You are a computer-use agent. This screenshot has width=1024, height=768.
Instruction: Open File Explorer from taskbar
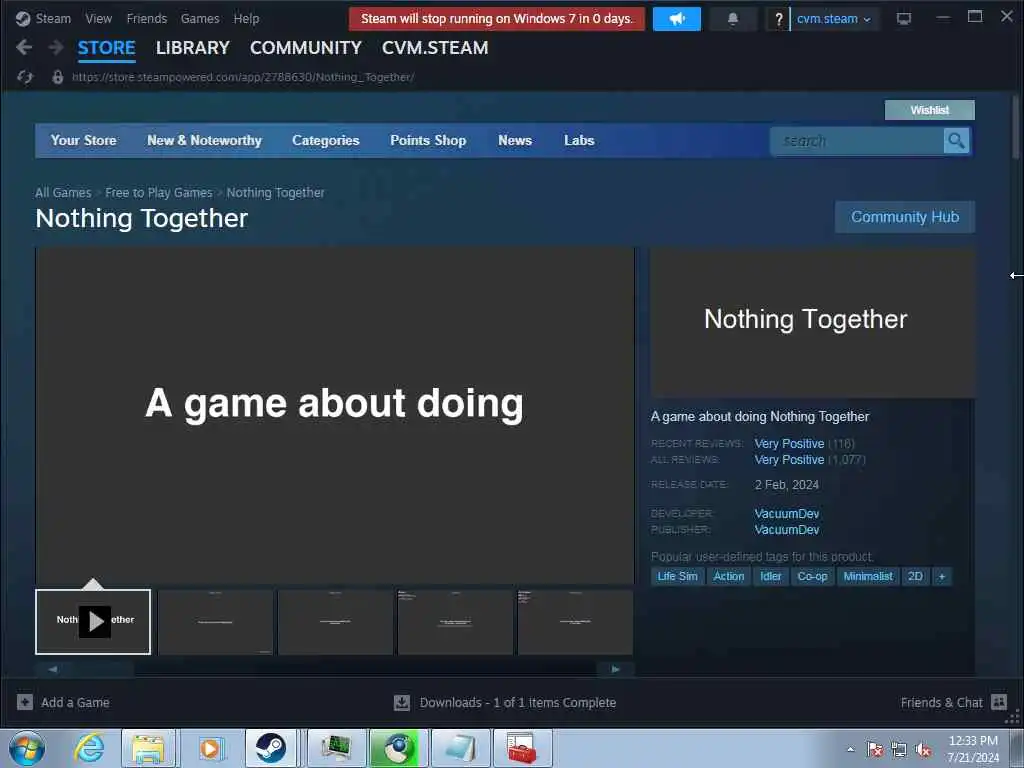[148, 748]
